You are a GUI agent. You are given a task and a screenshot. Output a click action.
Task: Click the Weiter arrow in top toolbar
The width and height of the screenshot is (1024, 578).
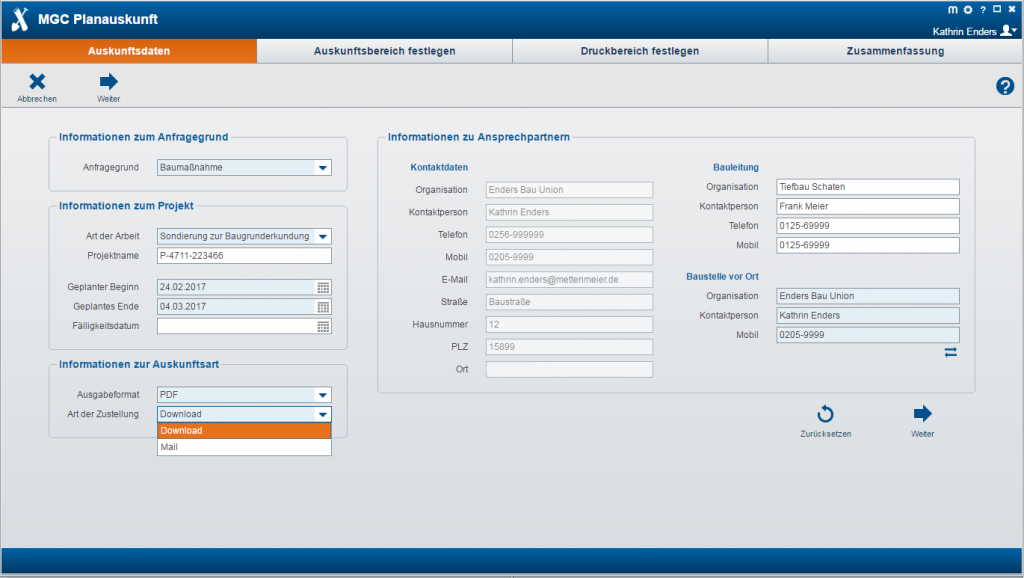coord(109,83)
